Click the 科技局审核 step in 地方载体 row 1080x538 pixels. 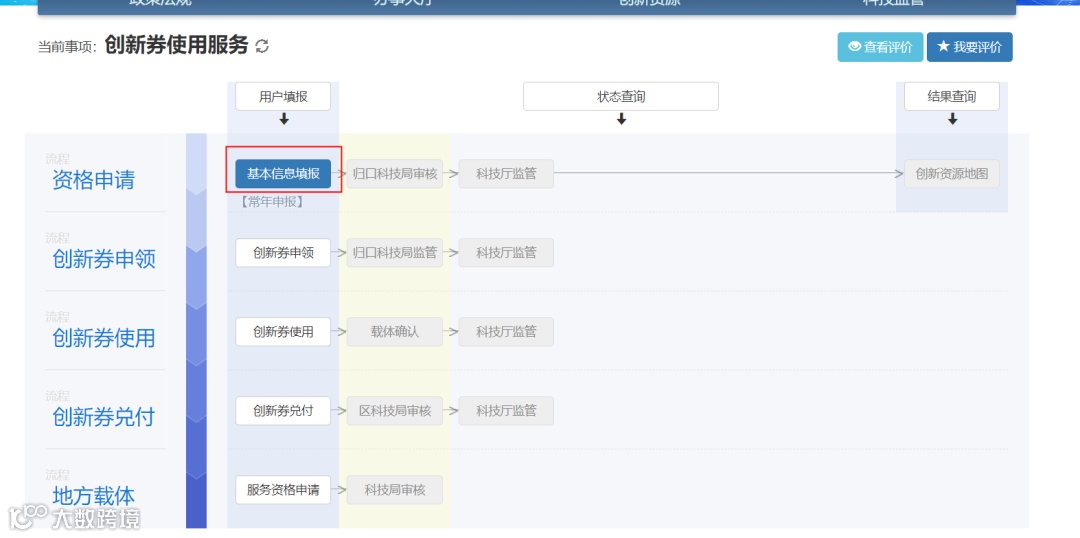[395, 490]
